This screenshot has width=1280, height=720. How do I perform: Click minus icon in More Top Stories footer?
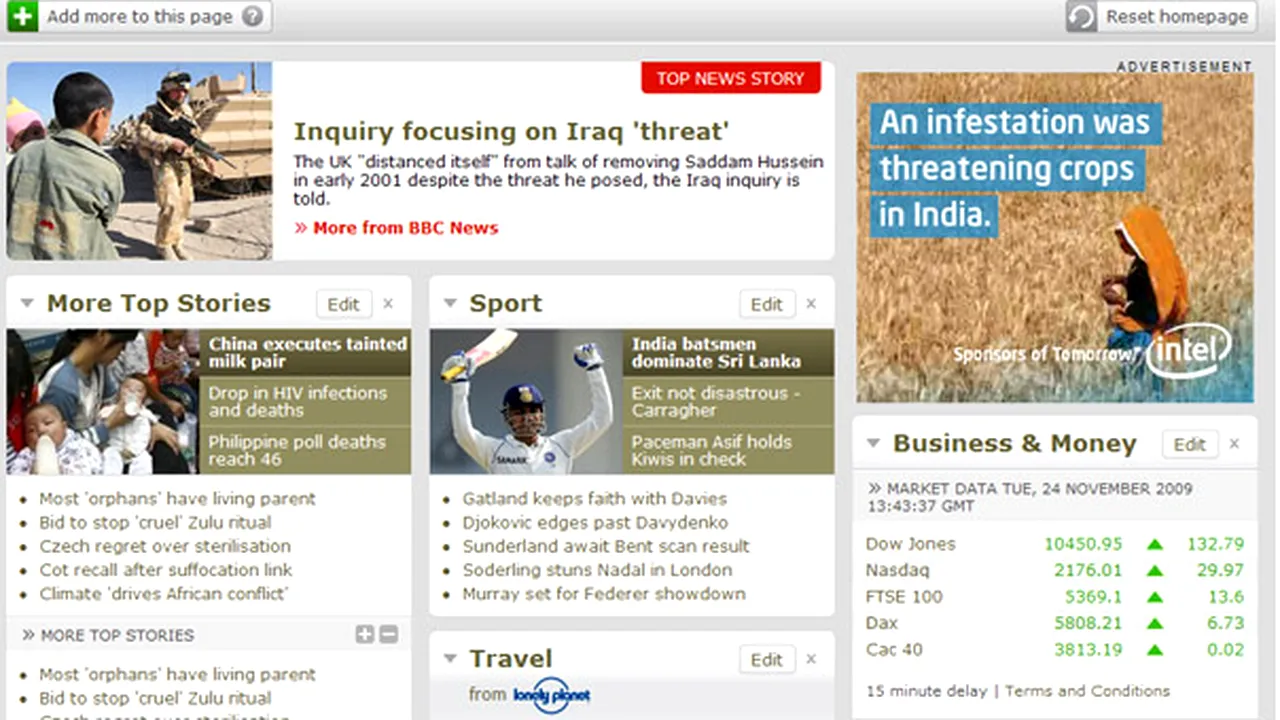coord(389,634)
